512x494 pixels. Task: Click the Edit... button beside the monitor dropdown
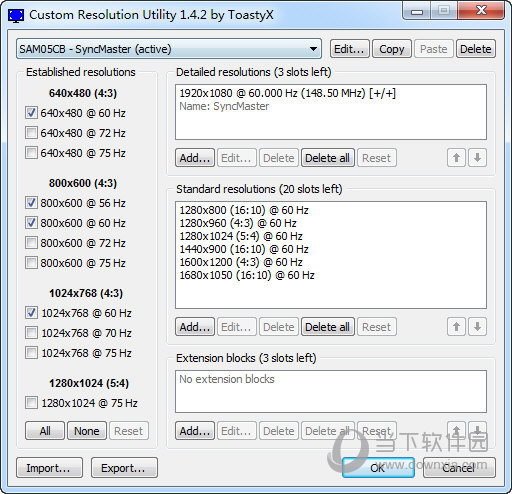pos(349,49)
